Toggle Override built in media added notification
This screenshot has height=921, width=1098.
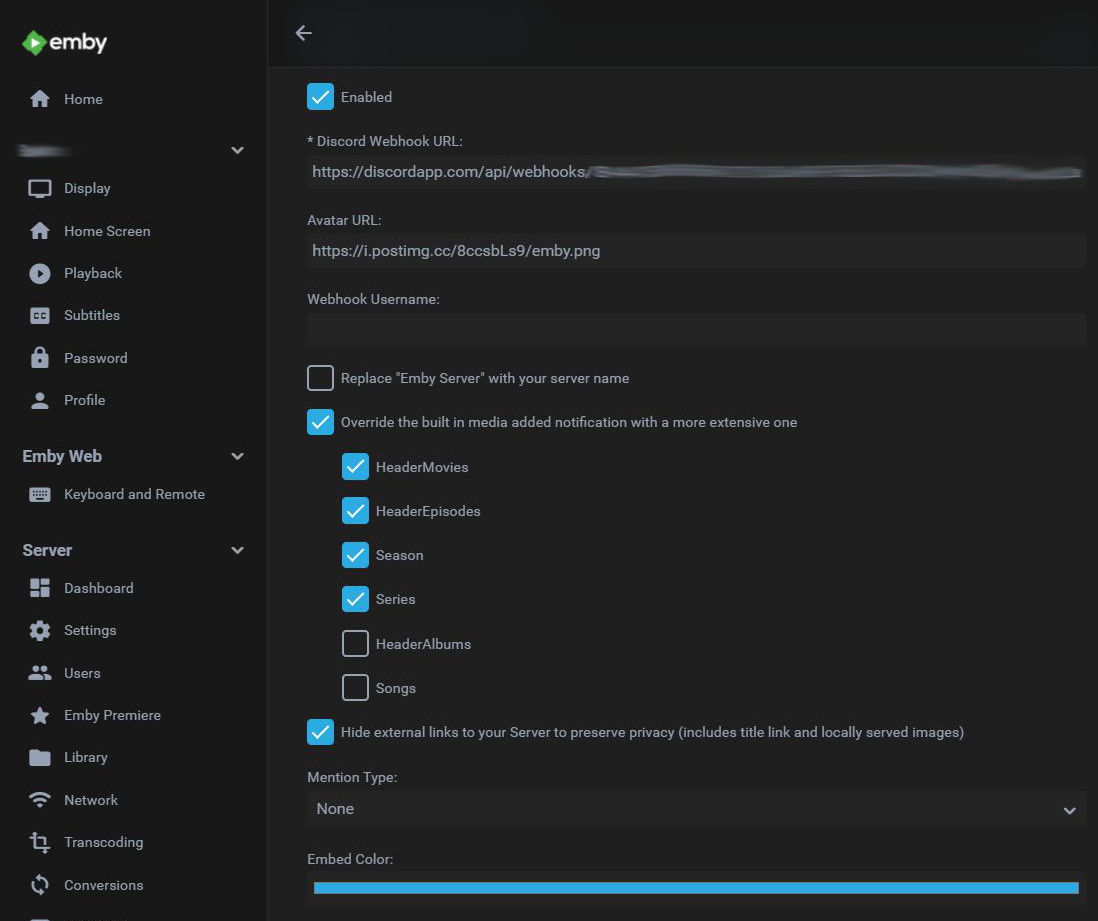tap(320, 422)
